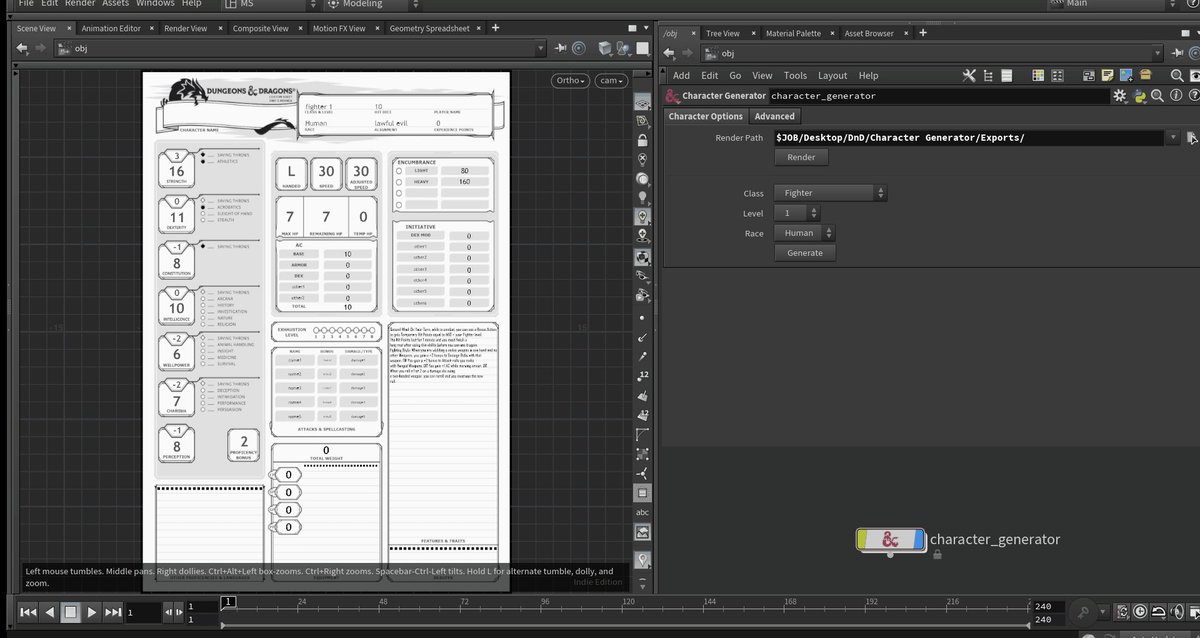Click the Generate button
The image size is (1200, 638).
[805, 253]
